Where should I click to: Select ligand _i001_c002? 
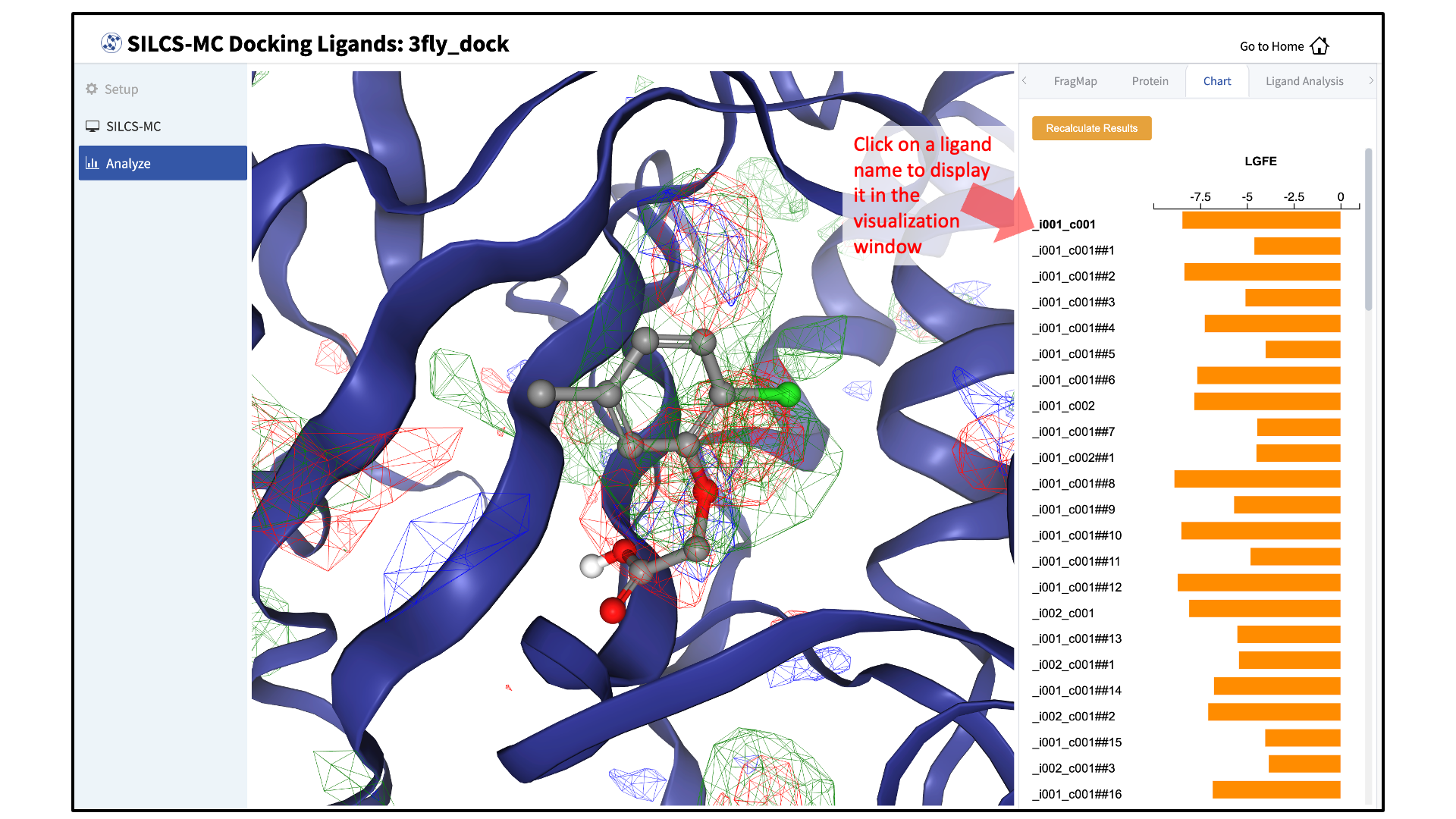coord(1064,406)
